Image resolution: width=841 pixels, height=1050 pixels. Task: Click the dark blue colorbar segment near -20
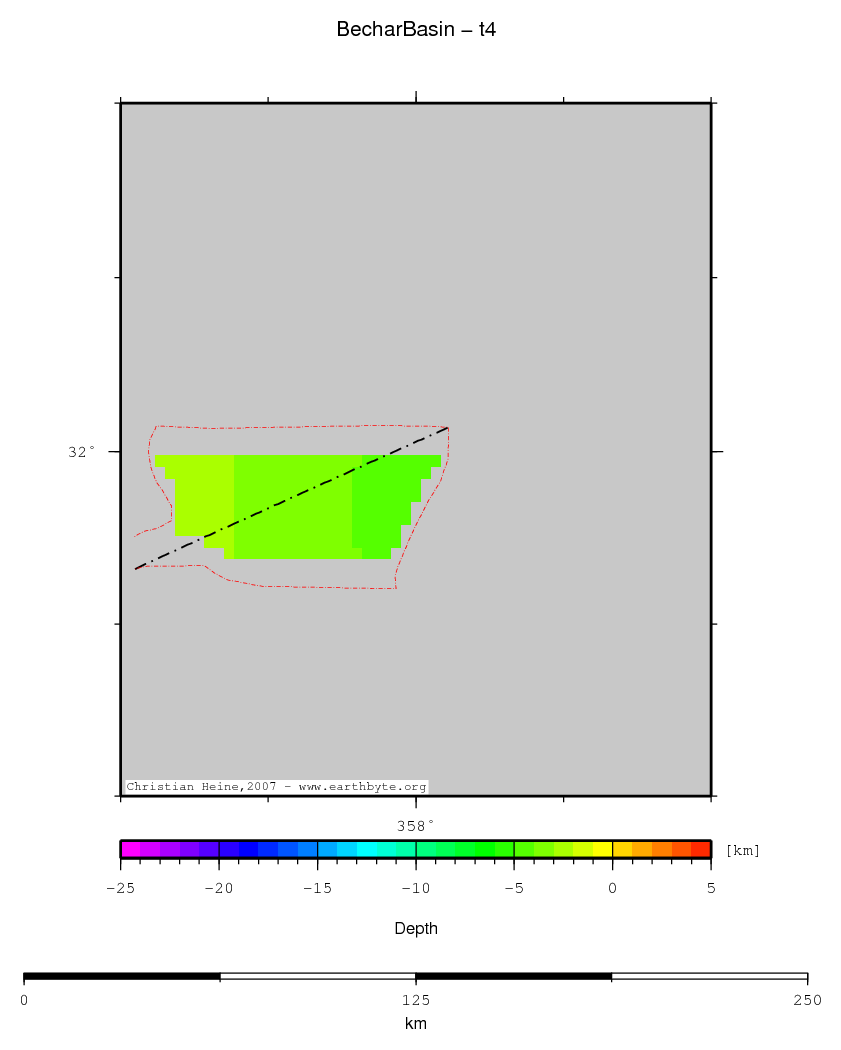pos(228,849)
